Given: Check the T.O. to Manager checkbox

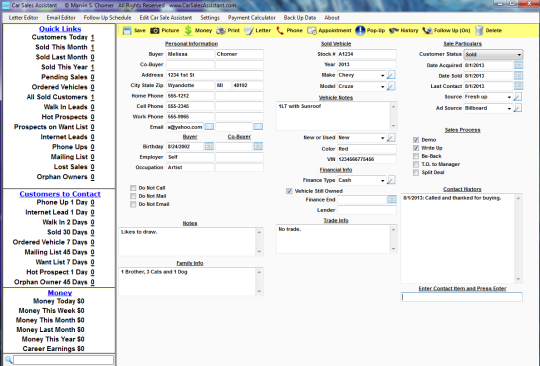Looking at the screenshot, I should (416, 165).
